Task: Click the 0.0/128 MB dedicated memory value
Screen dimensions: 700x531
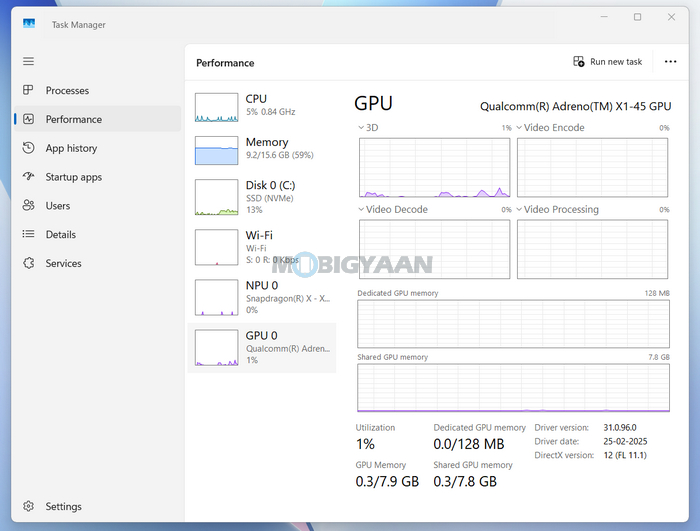Action: click(469, 444)
